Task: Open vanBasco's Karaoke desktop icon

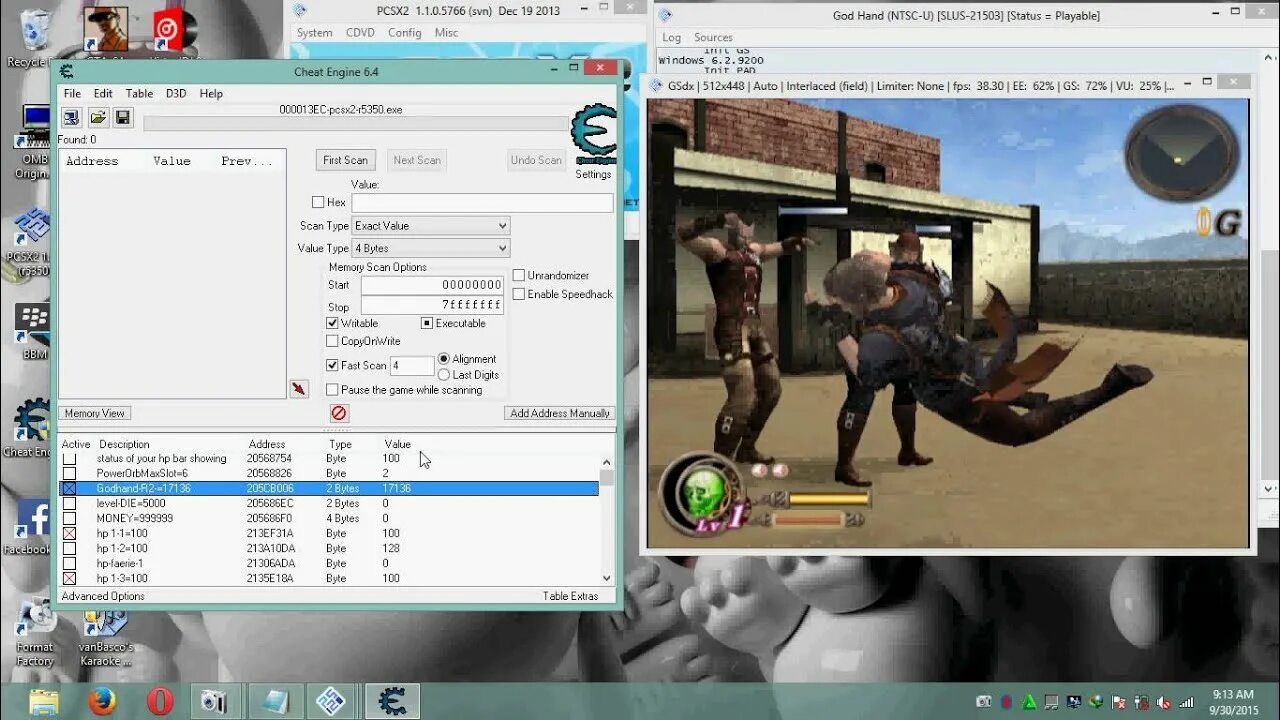Action: 106,633
